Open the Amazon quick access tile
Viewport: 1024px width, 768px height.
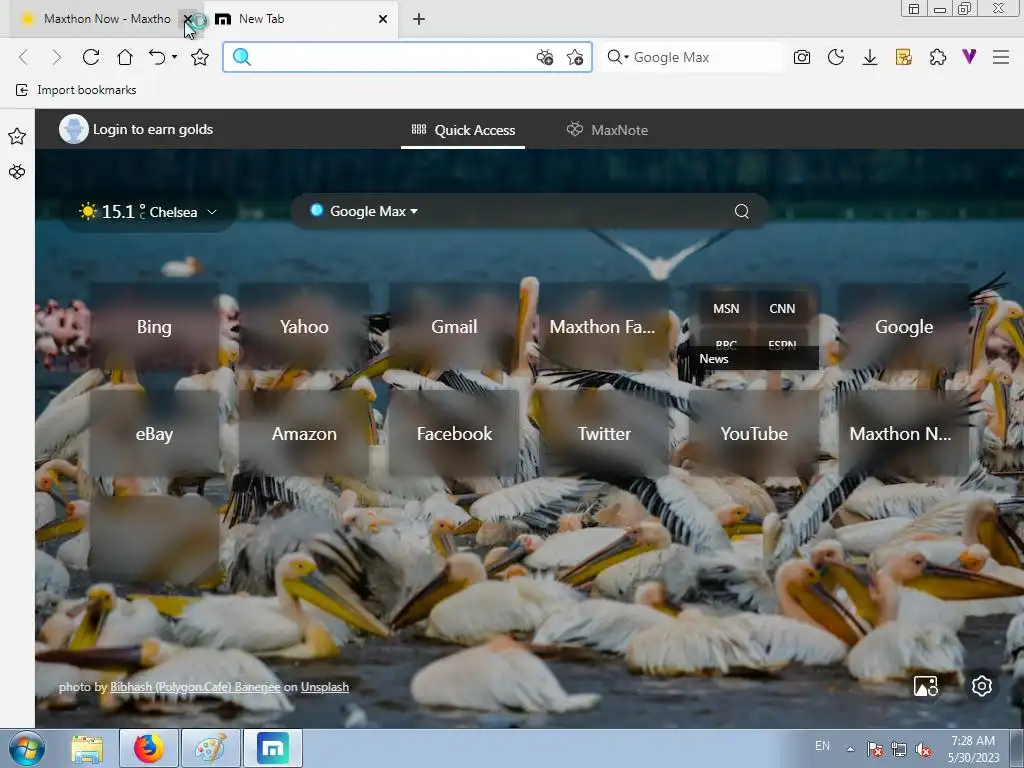pyautogui.click(x=304, y=434)
